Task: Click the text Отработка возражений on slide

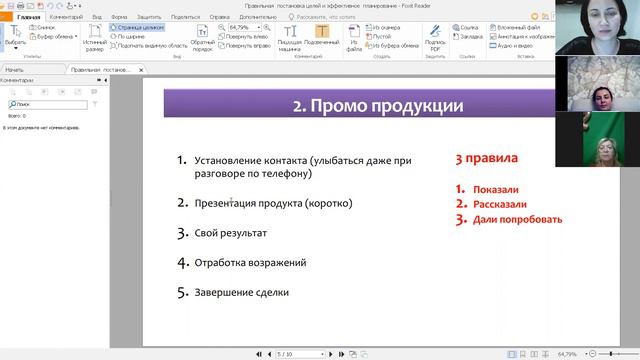Action: pyautogui.click(x=250, y=262)
